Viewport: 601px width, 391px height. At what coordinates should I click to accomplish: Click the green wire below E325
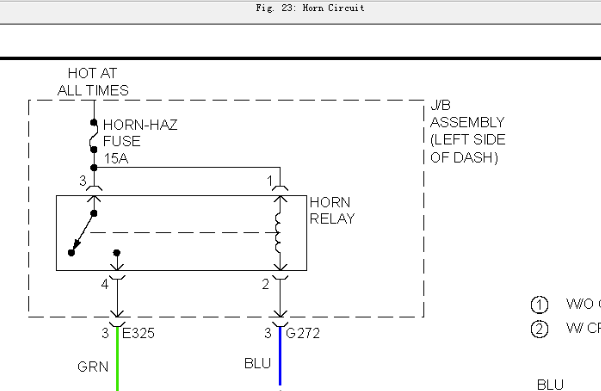[117, 358]
